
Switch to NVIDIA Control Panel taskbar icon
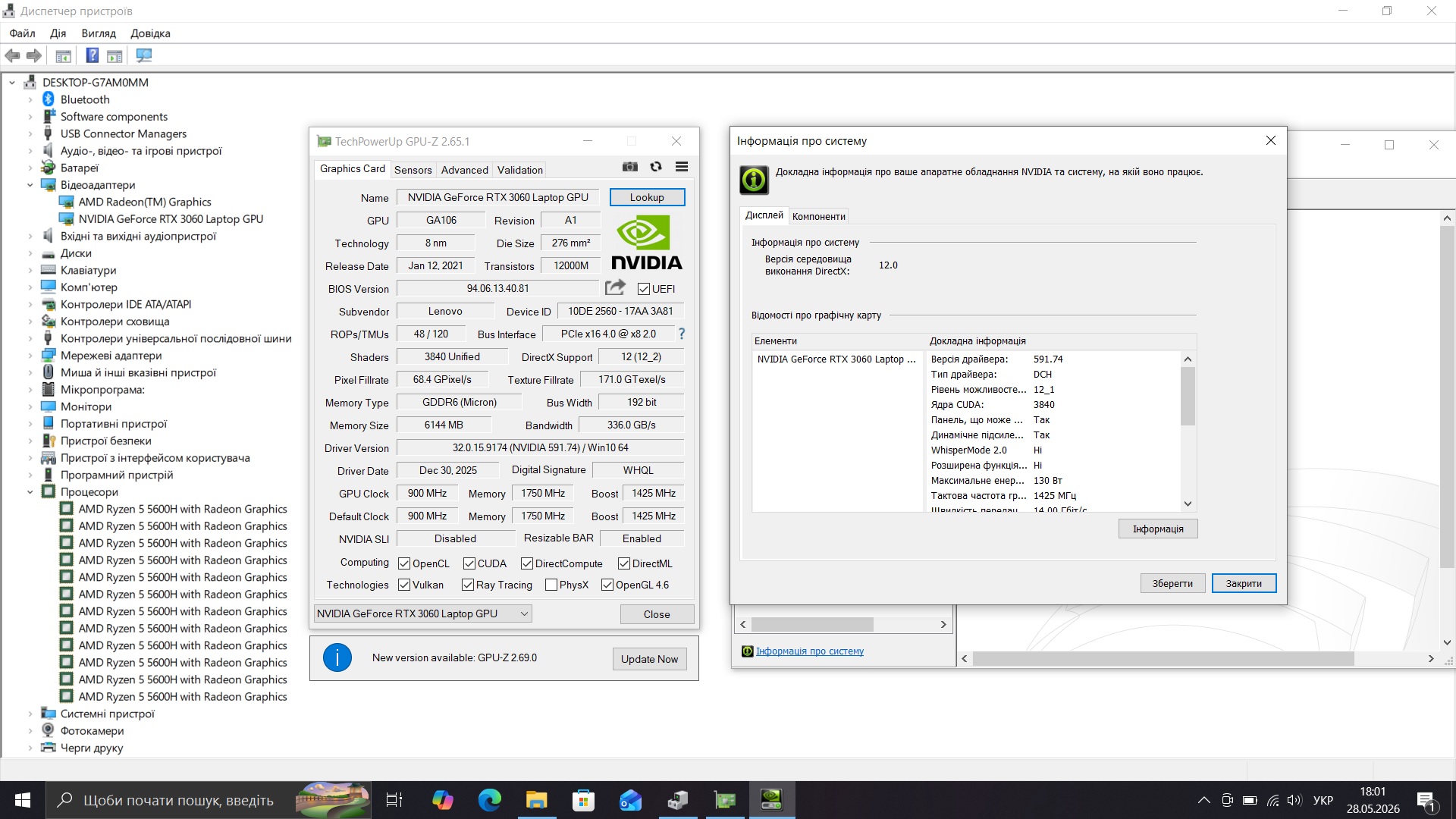[772, 800]
